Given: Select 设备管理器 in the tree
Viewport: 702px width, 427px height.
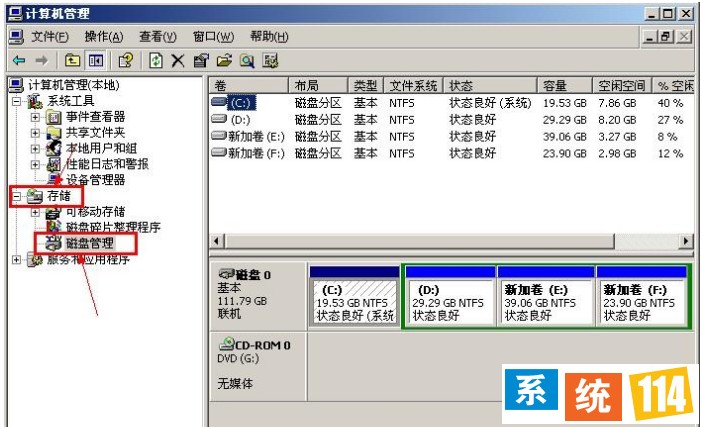Looking at the screenshot, I should pyautogui.click(x=95, y=180).
